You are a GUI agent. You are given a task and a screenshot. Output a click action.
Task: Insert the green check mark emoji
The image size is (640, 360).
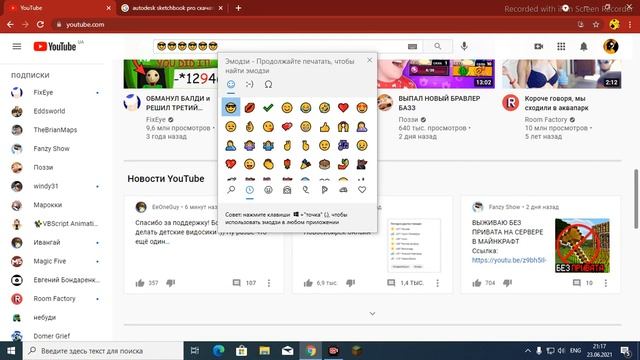coord(268,108)
